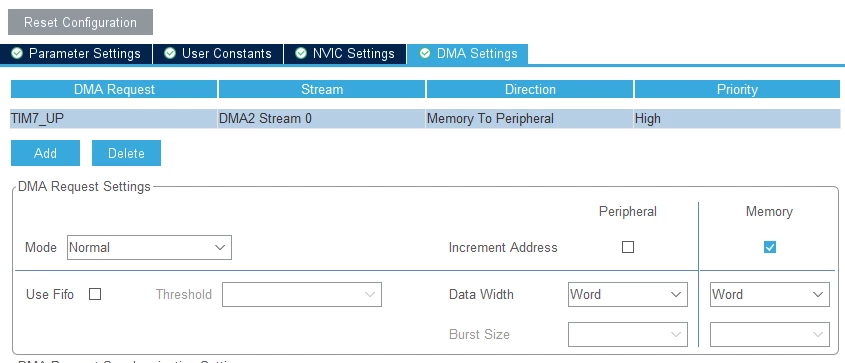Click the green check icon on NVIC Settings

point(301,53)
